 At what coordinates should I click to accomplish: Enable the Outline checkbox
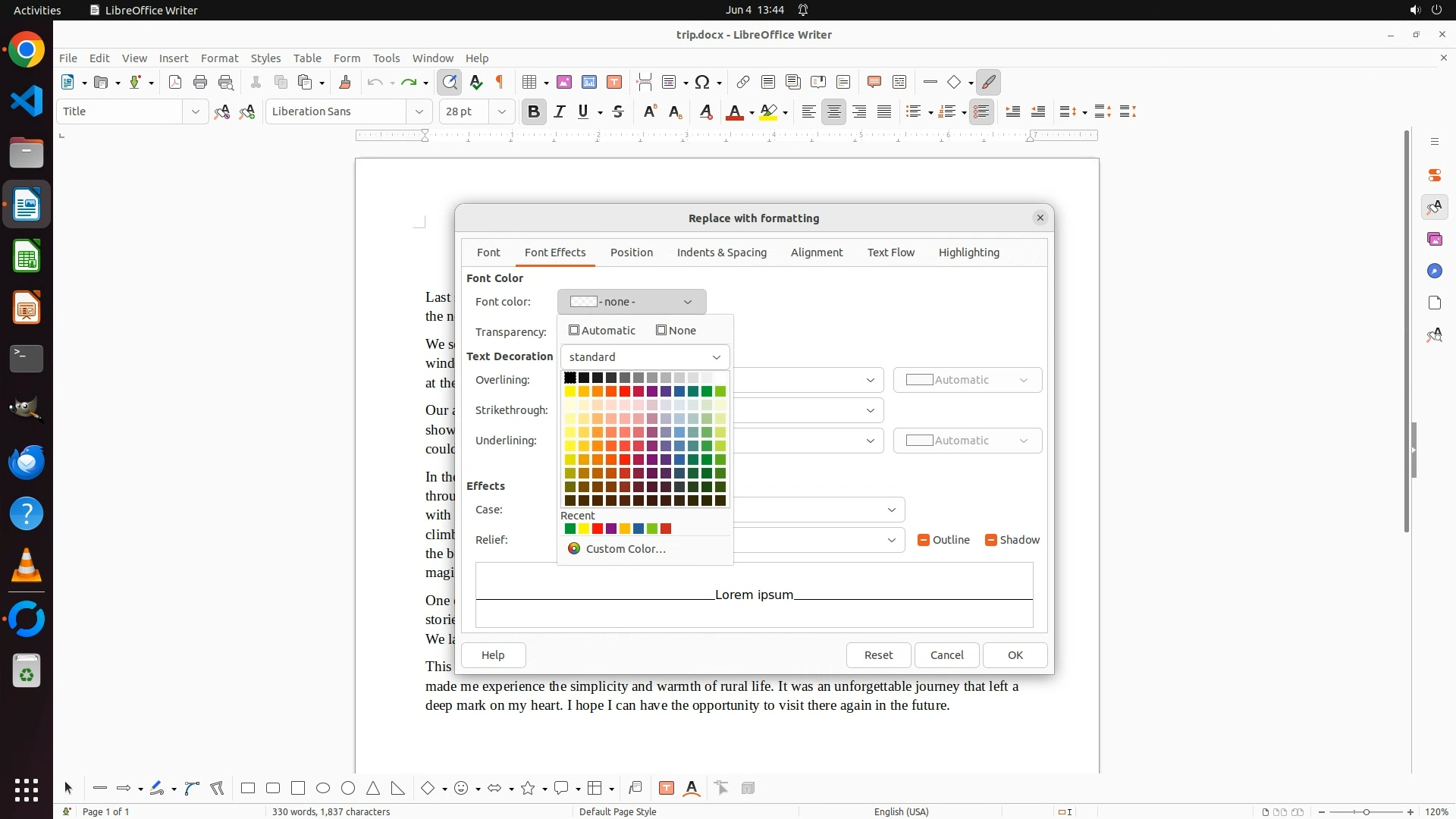point(923,540)
